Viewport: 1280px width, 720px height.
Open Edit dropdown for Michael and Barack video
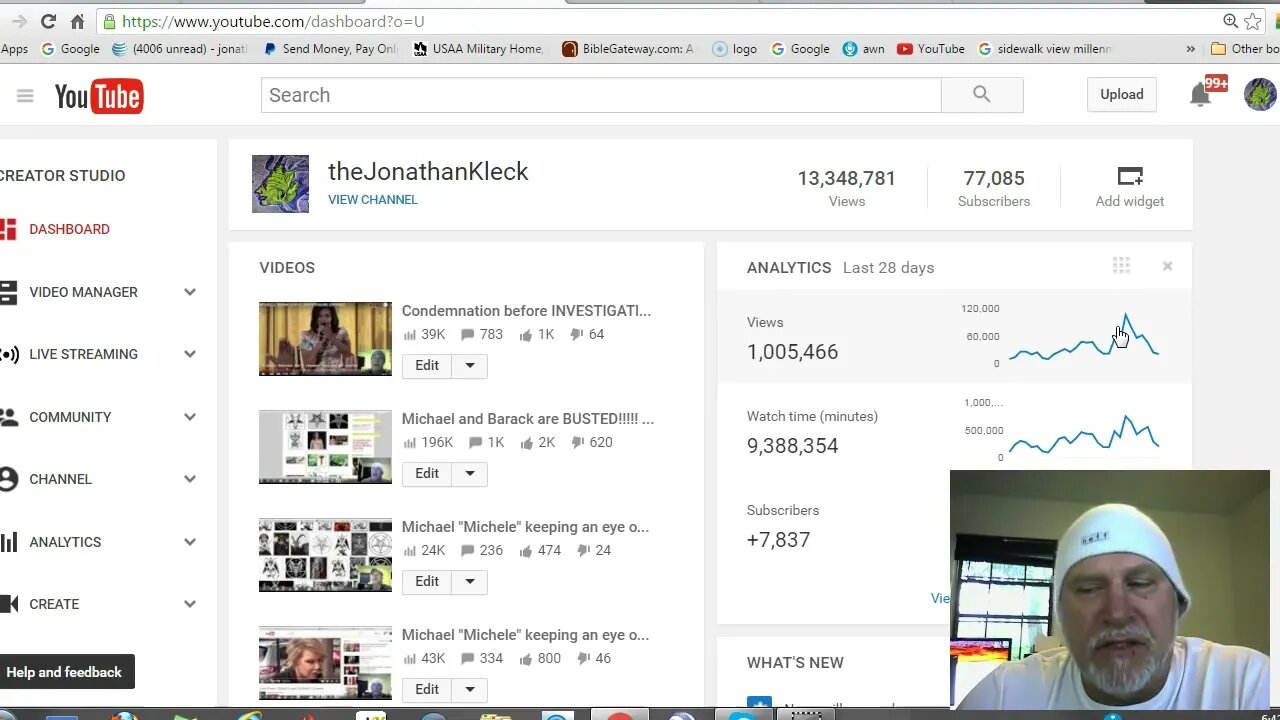point(470,474)
